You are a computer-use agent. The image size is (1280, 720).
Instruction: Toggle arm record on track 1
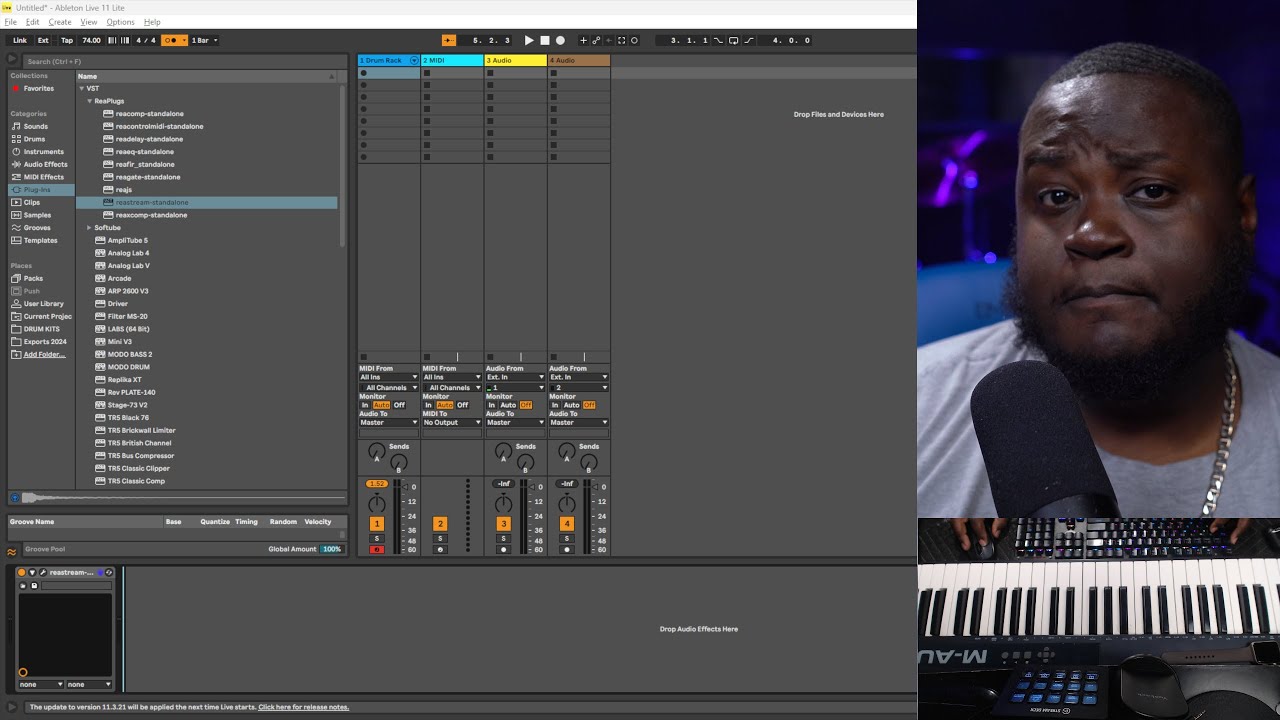click(x=377, y=550)
